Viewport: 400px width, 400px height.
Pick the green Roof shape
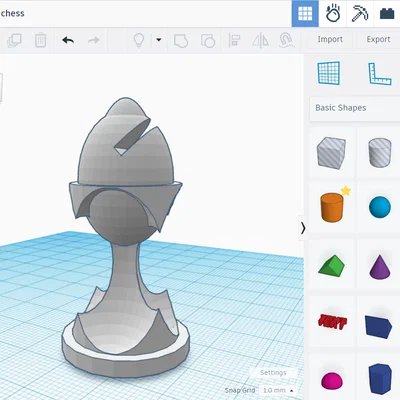pyautogui.click(x=331, y=266)
